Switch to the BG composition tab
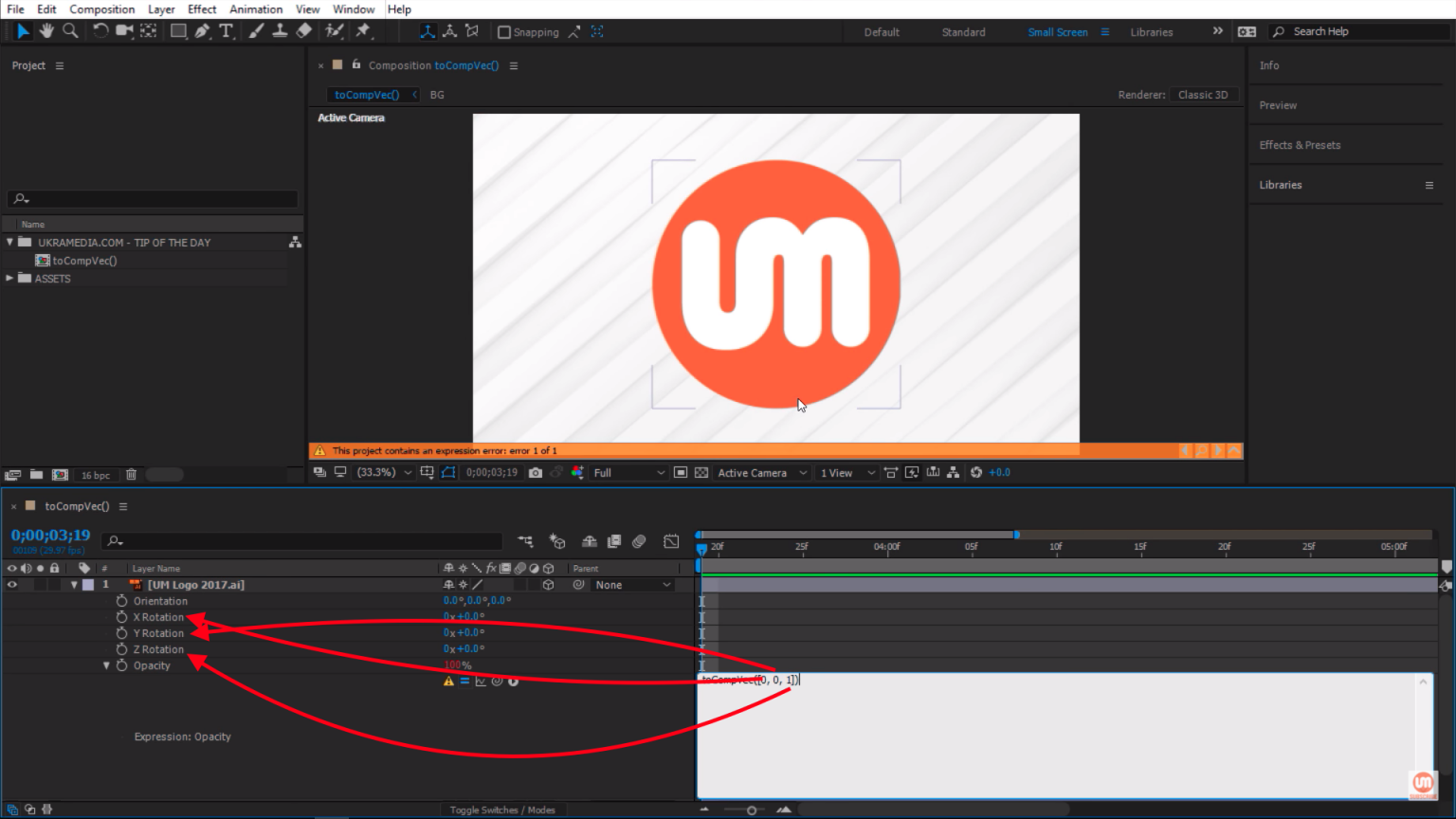 point(437,95)
